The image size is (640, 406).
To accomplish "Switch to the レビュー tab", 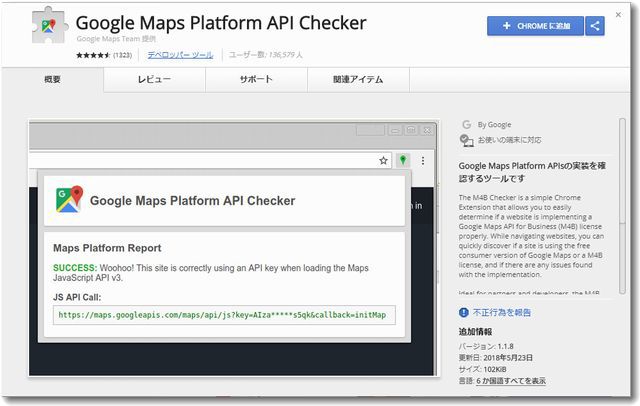I will [x=154, y=80].
